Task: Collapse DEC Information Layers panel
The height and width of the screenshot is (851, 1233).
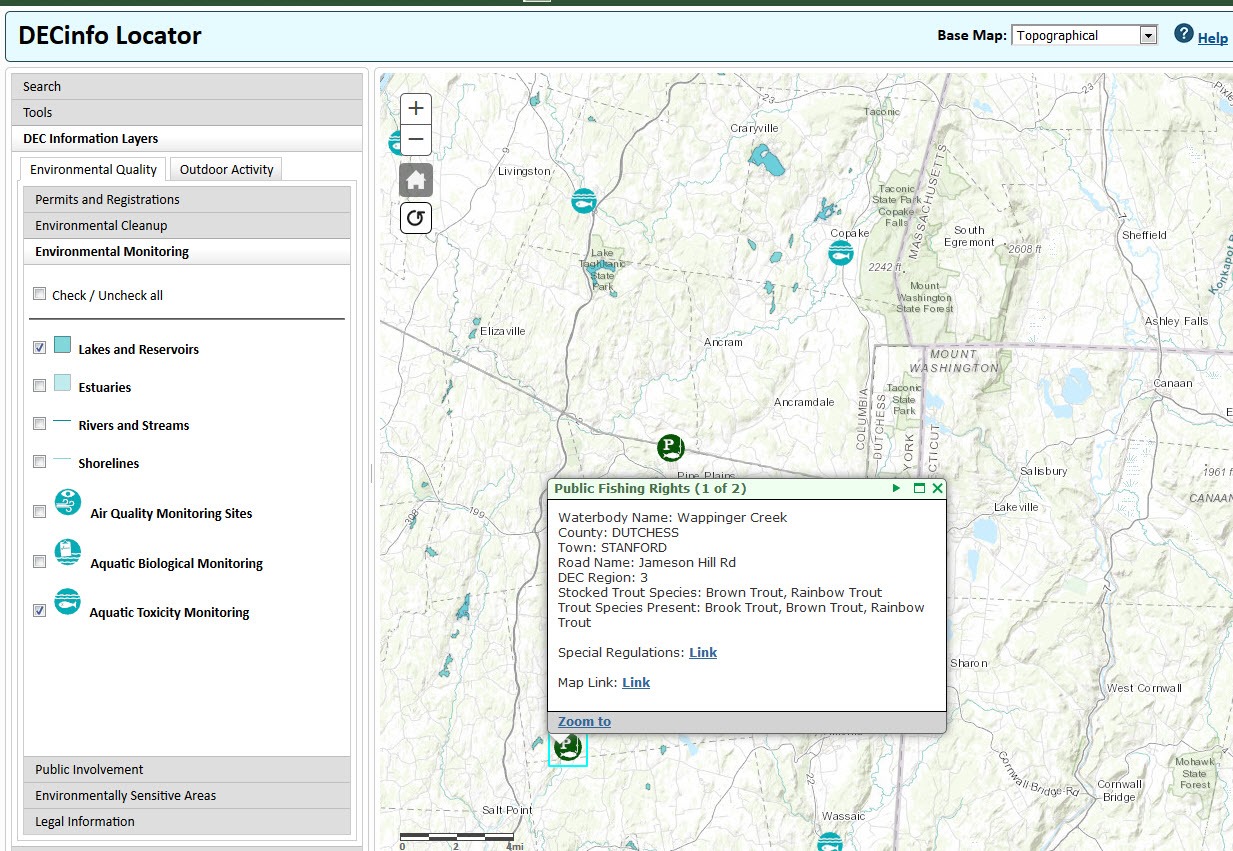Action: coord(186,139)
